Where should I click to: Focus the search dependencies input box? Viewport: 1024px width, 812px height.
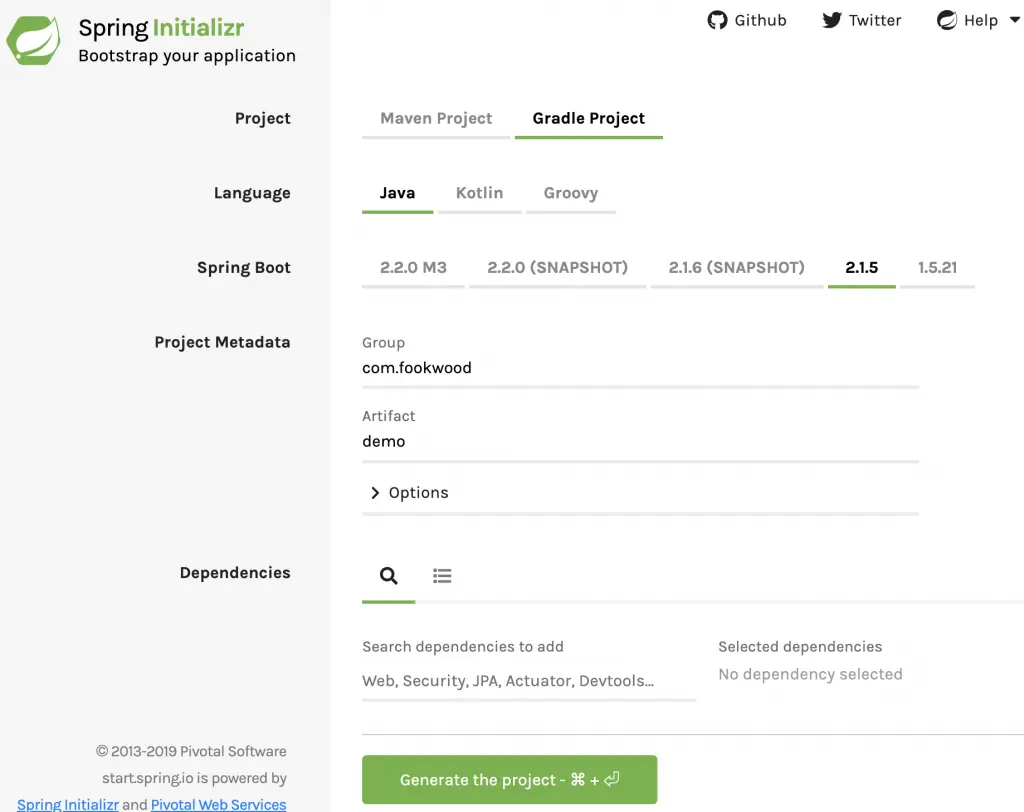[528, 681]
